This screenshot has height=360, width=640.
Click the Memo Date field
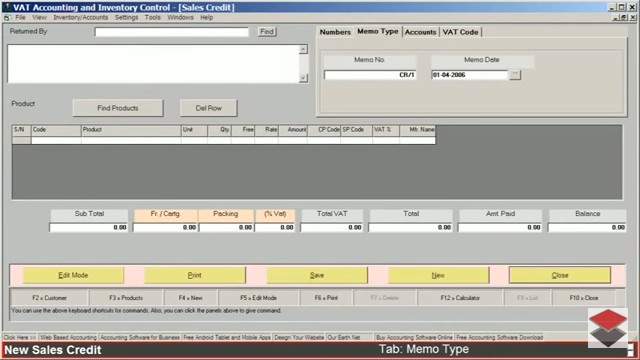coord(470,75)
